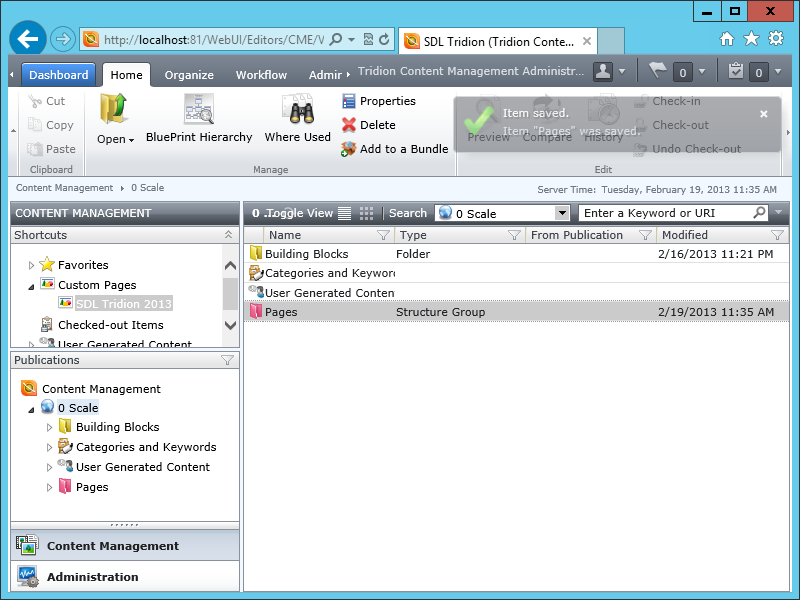Collapse the Shortcuts panel chevrons
The image size is (800, 600).
(228, 235)
